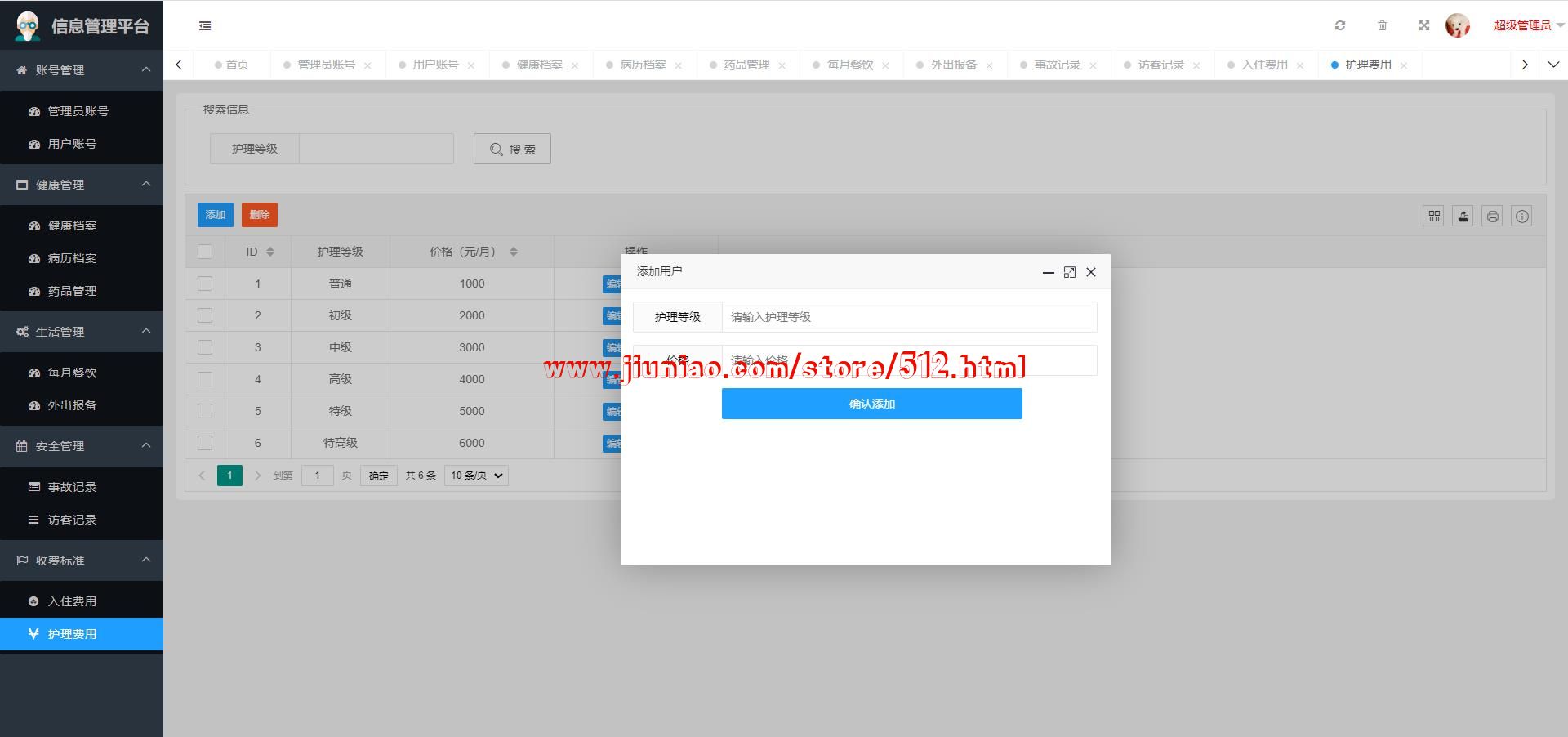
Task: Click the table info tips icon
Action: click(x=1522, y=216)
